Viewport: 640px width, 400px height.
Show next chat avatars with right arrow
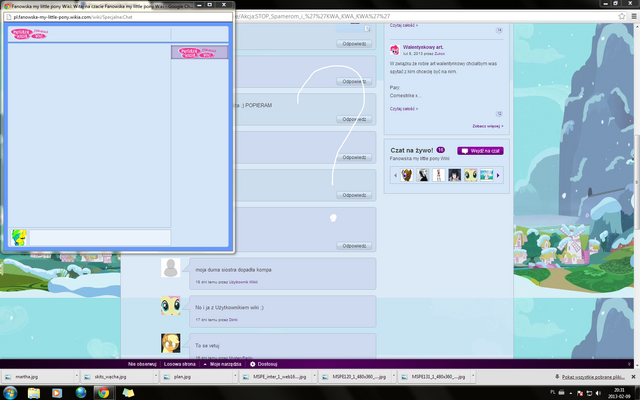pos(498,175)
